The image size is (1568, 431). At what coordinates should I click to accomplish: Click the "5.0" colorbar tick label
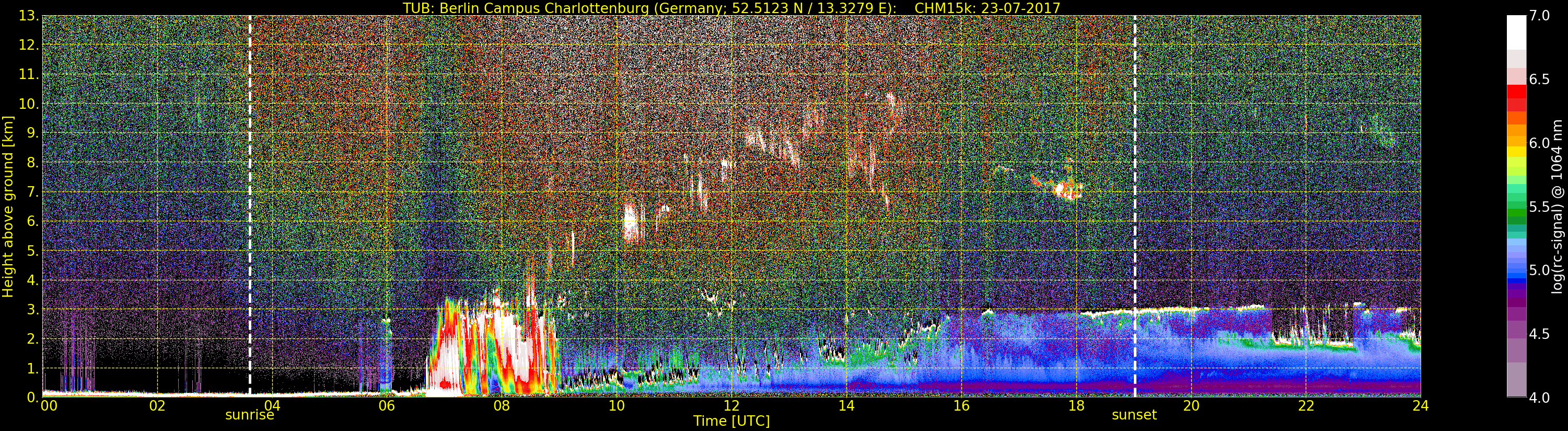click(x=1539, y=270)
